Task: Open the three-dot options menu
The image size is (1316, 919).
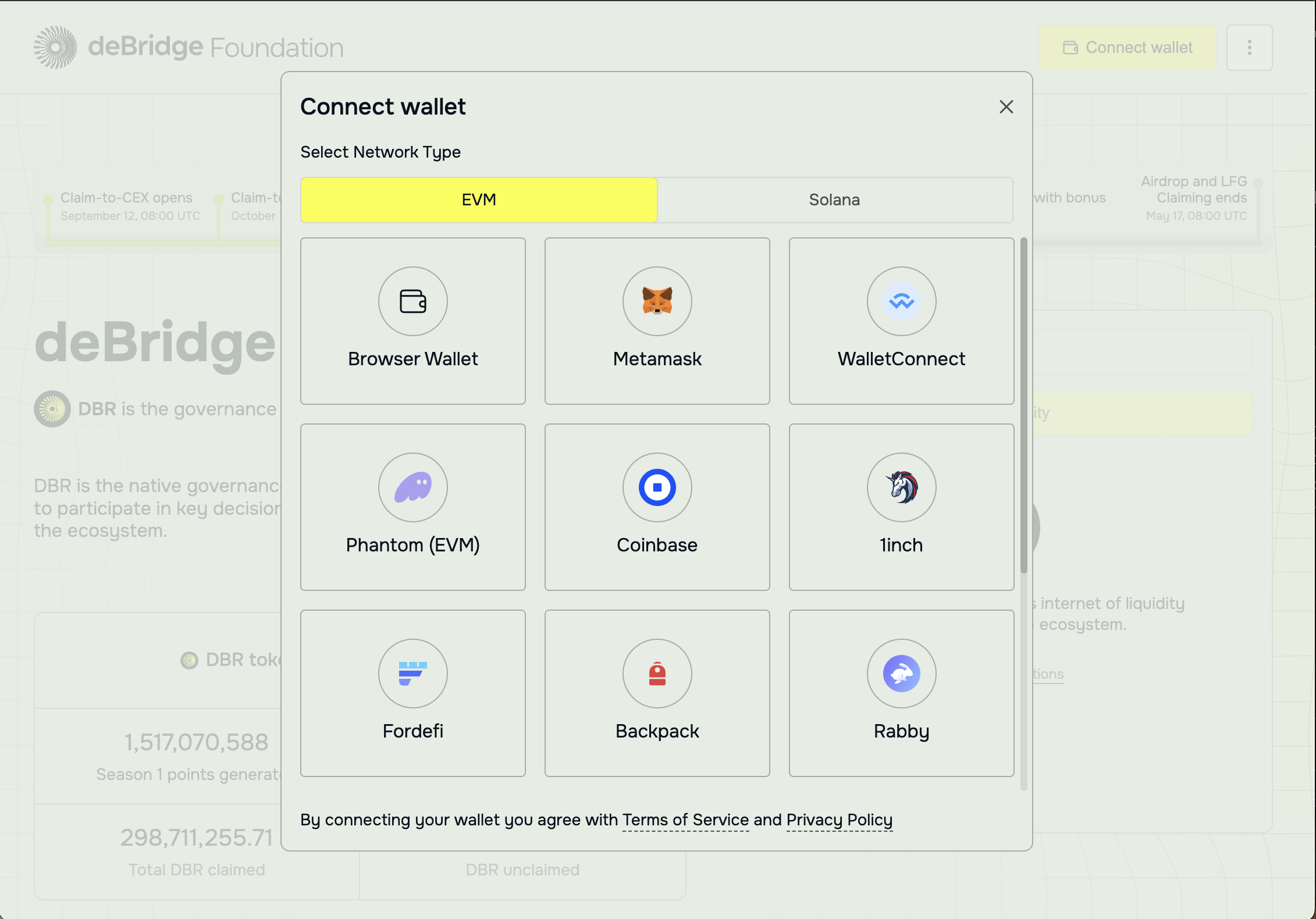Action: [1249, 48]
